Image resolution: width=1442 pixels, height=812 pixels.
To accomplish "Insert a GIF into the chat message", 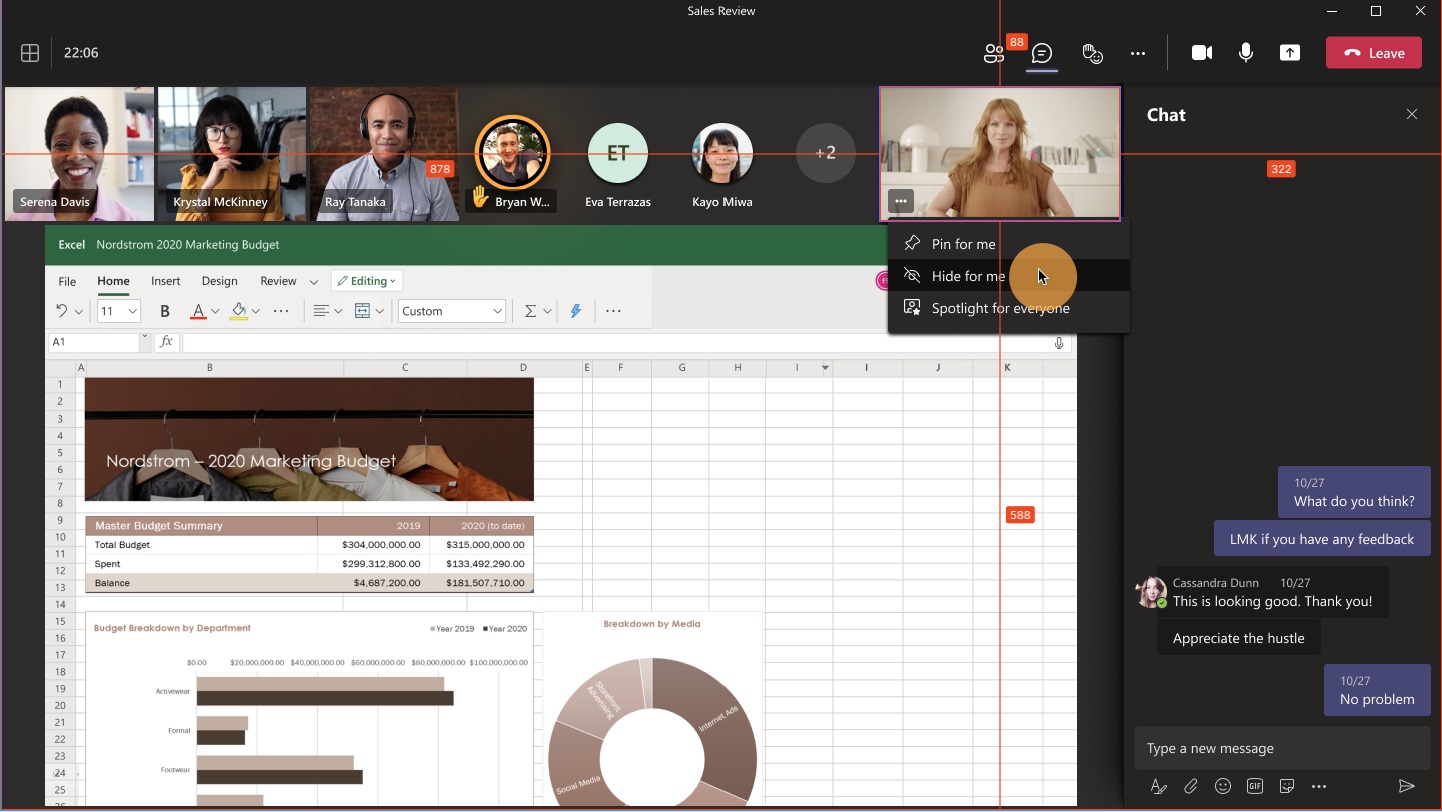I will tap(1255, 786).
